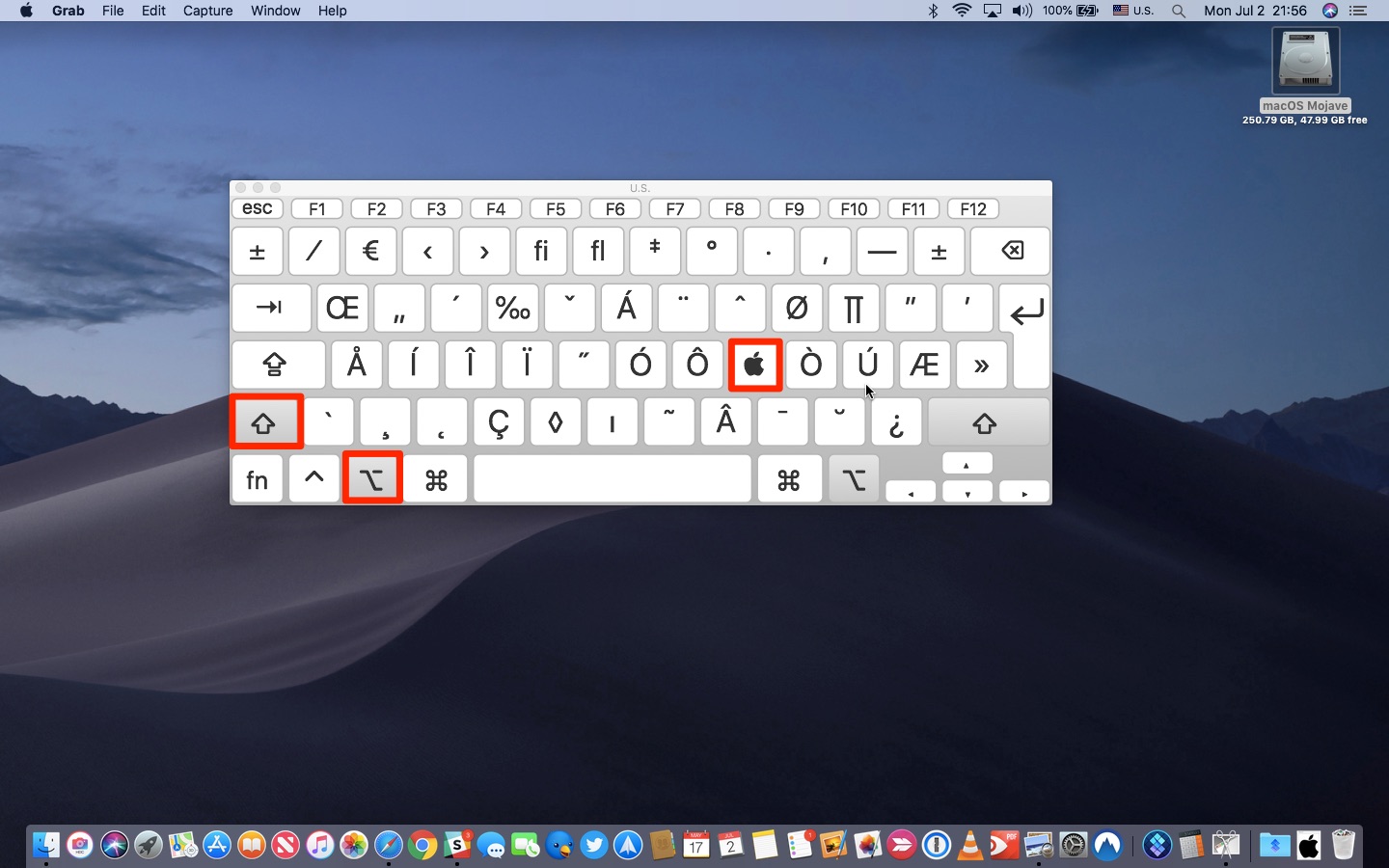Open Google Chrome from the Dock
The width and height of the screenshot is (1389, 868).
422,847
